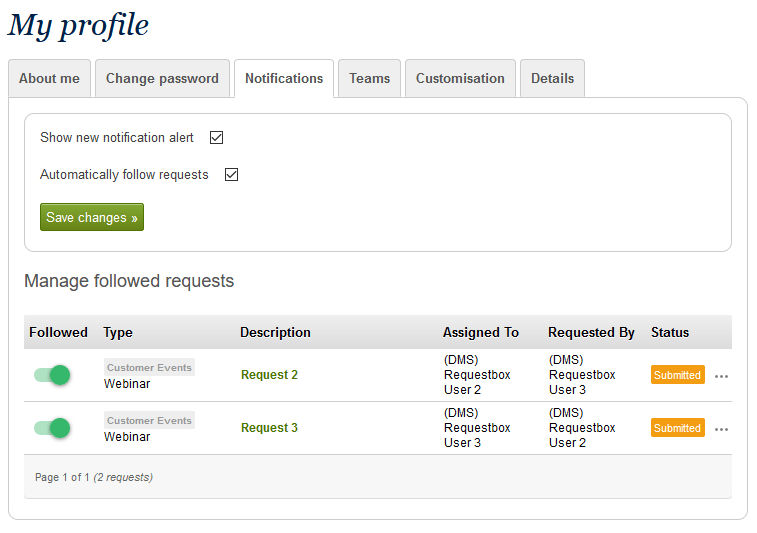Toggle off following for Request 3
Image resolution: width=757 pixels, height=533 pixels.
click(x=52, y=428)
